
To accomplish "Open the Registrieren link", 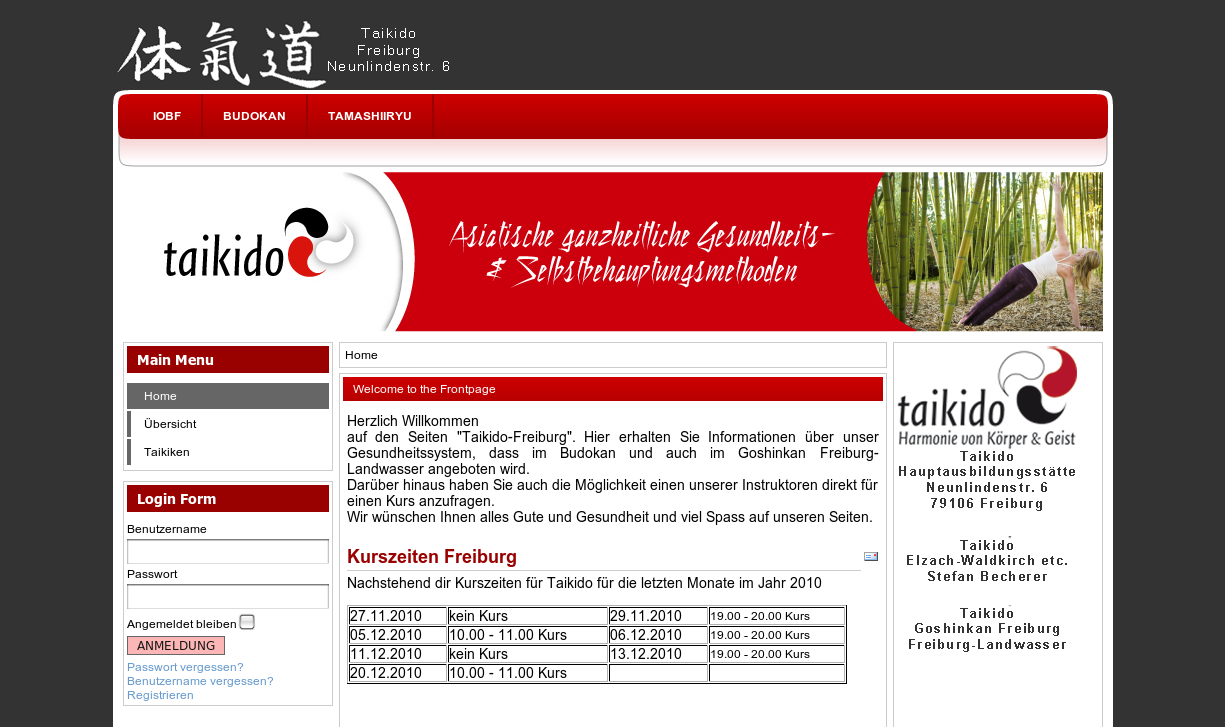I will pyautogui.click(x=160, y=695).
